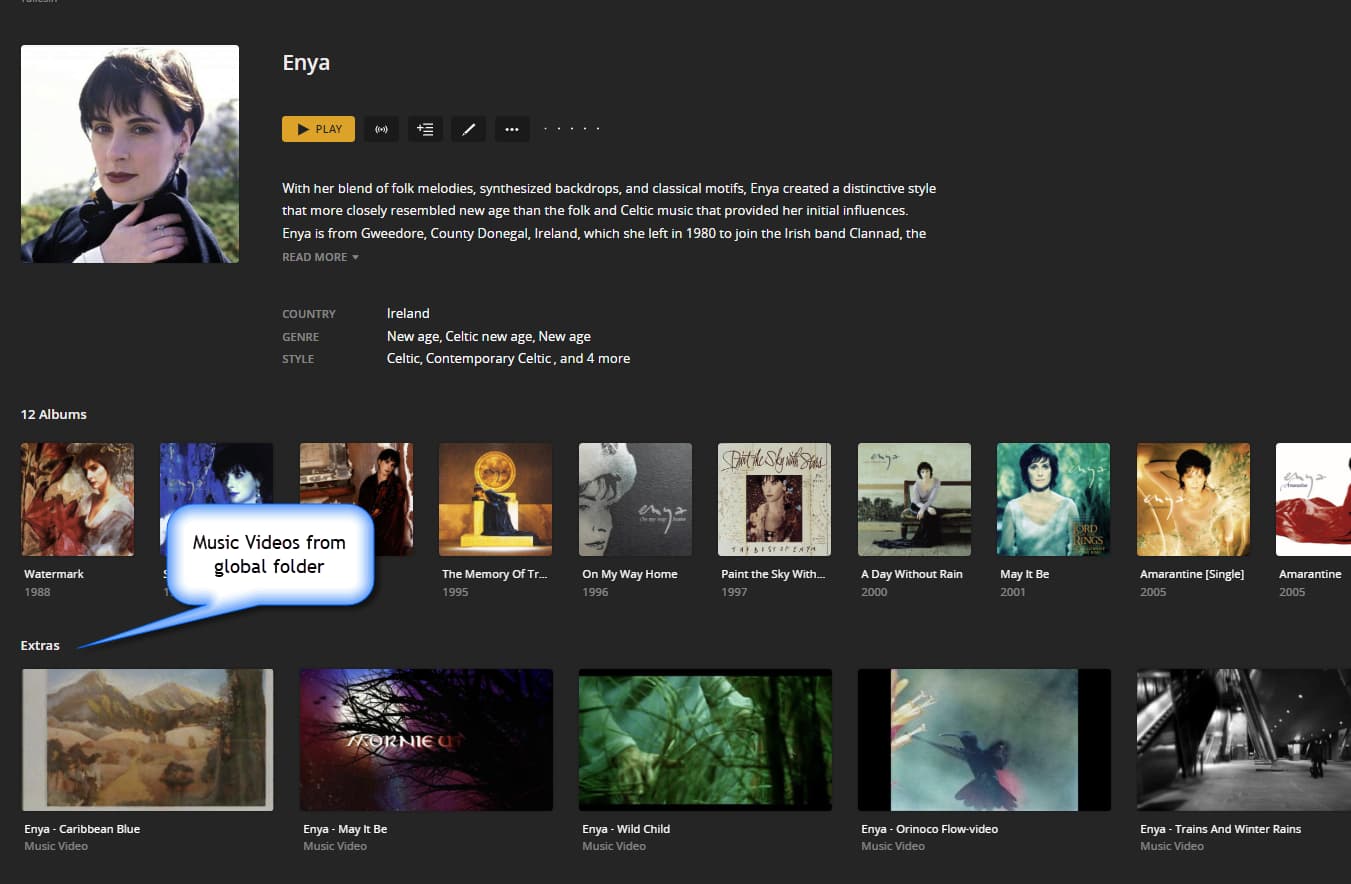Select the May It Be 2001 album
Screen dimensions: 1351x884
(1053, 499)
